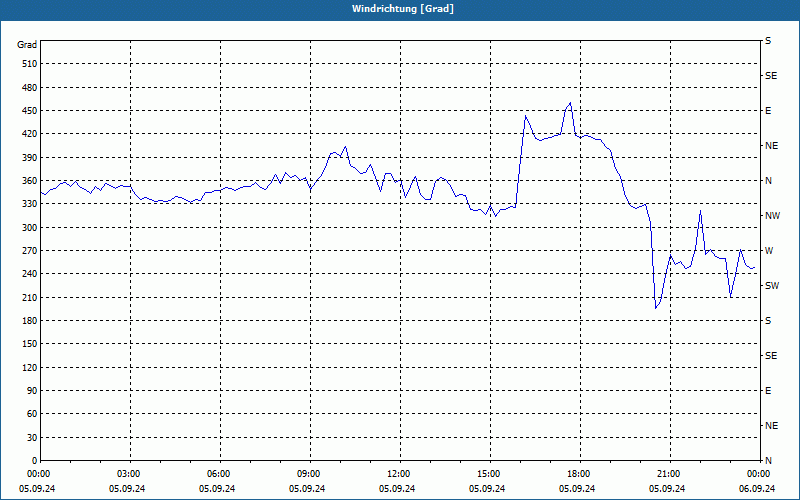Click the 390 y-axis value
Screen dimensions: 800x500
point(30,157)
